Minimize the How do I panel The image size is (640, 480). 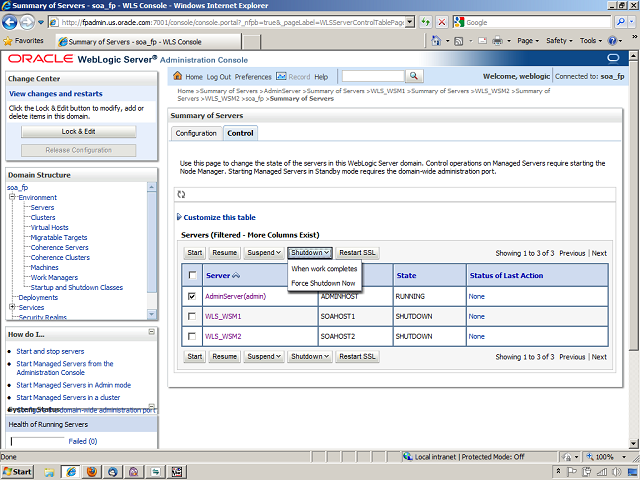click(x=150, y=334)
